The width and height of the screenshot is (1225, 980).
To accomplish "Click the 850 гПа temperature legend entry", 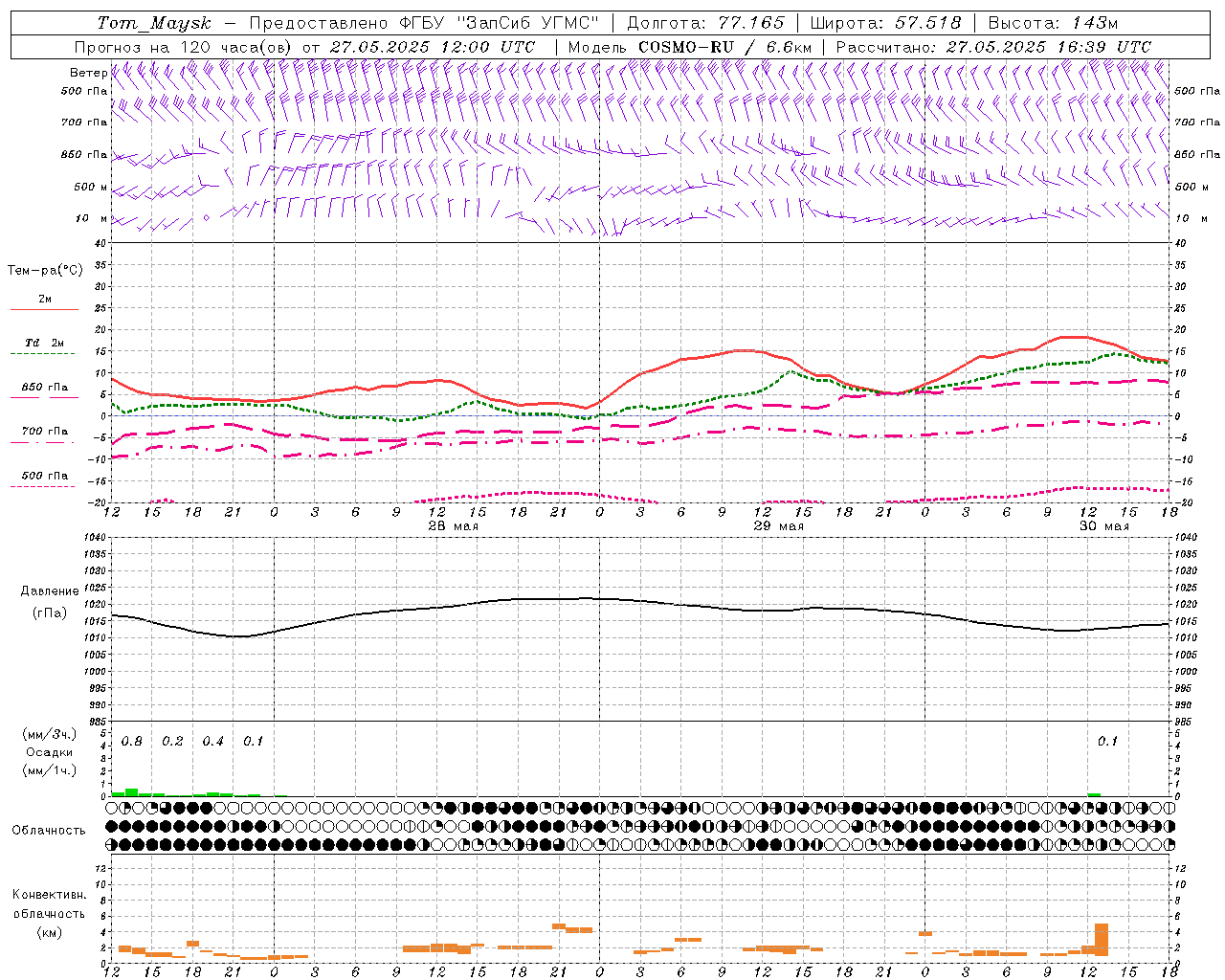I will tap(45, 388).
